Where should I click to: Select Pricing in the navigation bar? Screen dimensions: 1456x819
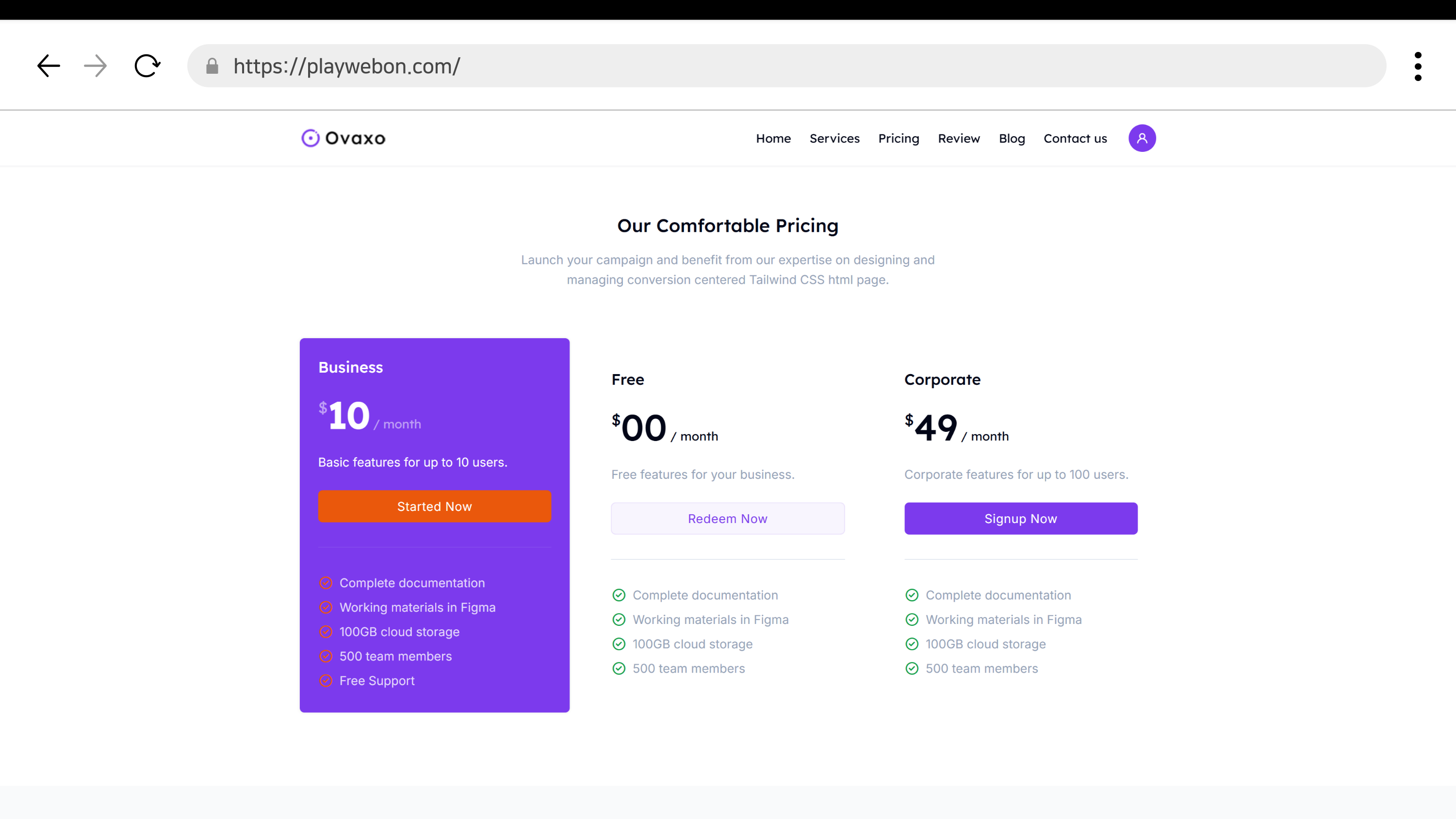coord(898,138)
